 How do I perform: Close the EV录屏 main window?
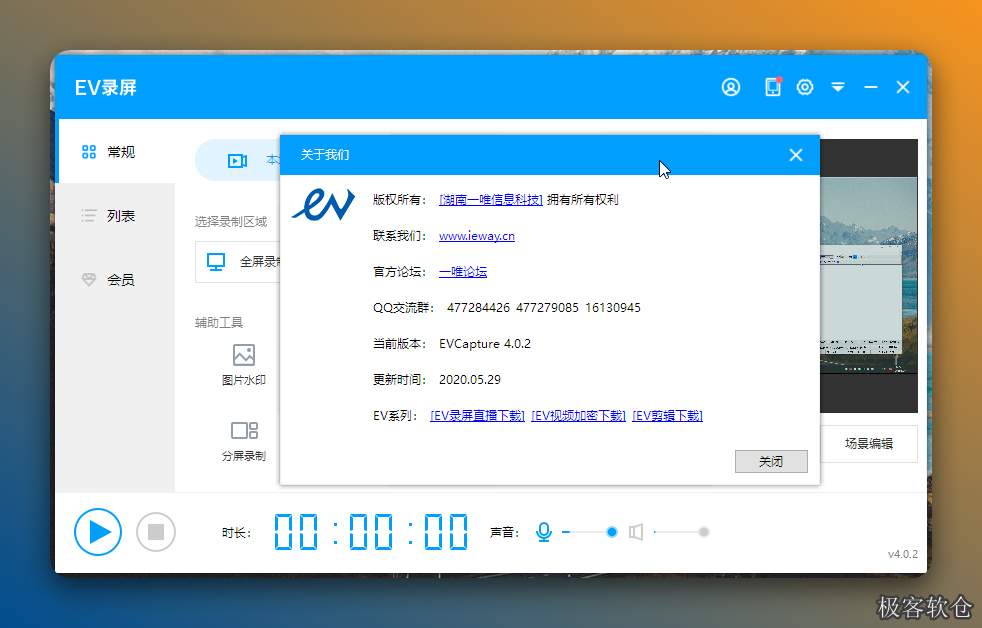(x=902, y=87)
